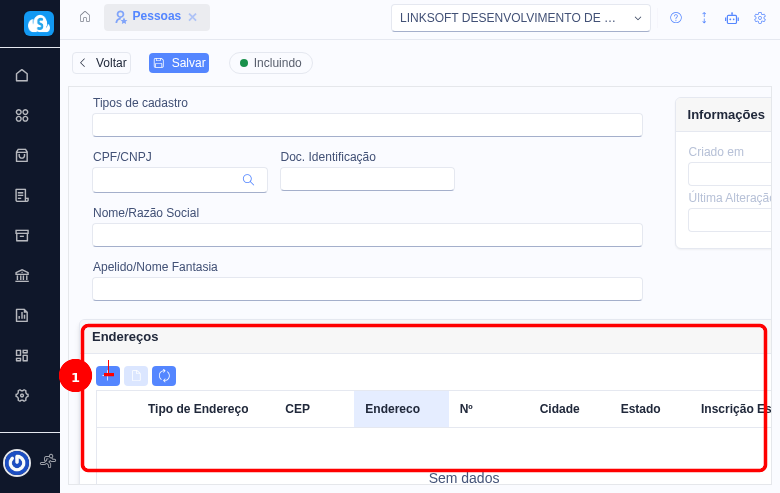Click the Última Alteração field
Screen dimensions: 780x493
click(730, 220)
